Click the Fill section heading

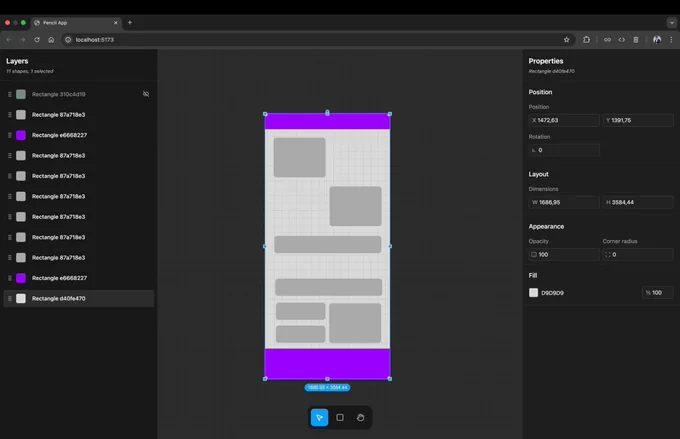coord(533,275)
